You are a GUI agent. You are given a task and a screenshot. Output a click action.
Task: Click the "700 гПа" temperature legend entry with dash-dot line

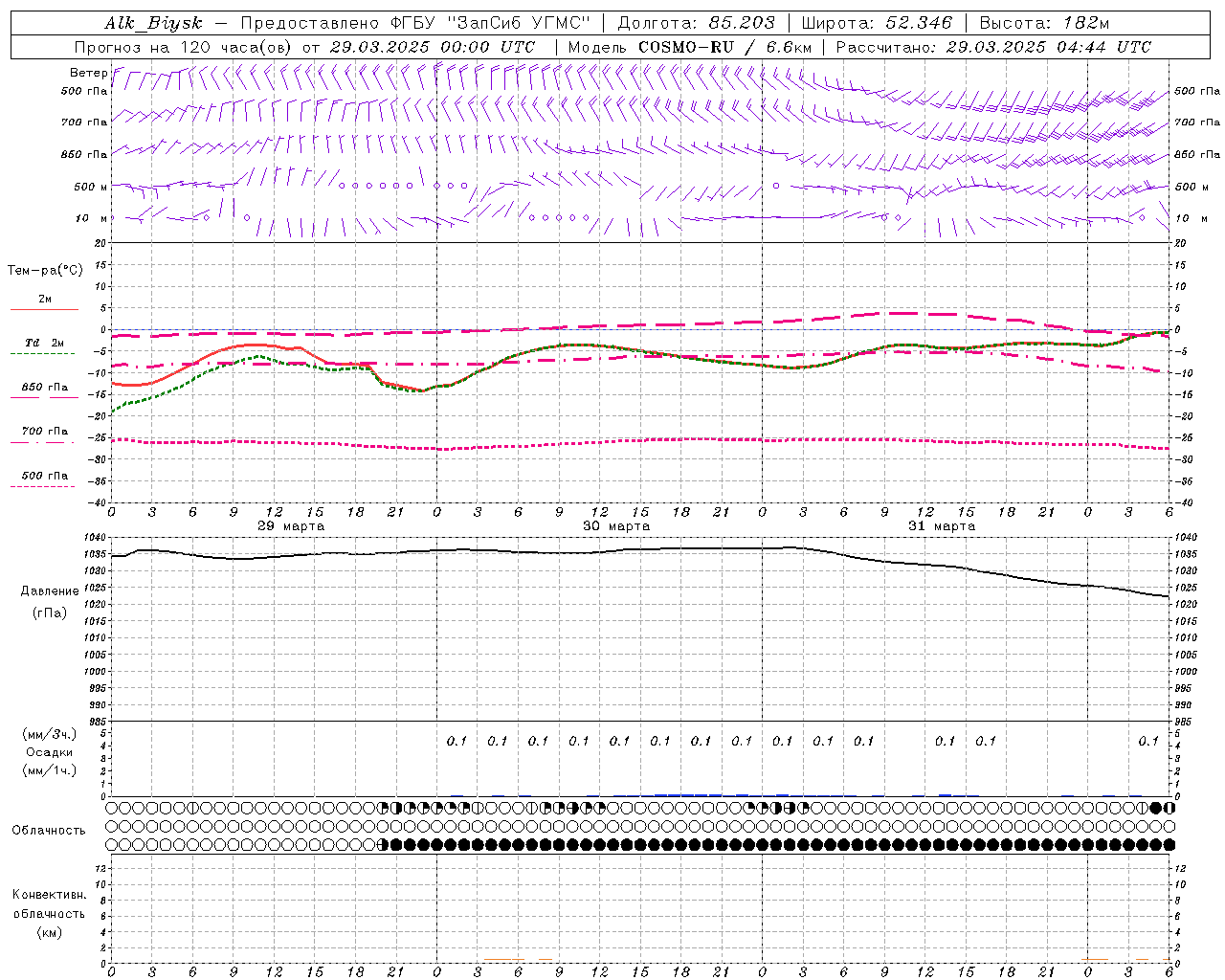pos(45,432)
